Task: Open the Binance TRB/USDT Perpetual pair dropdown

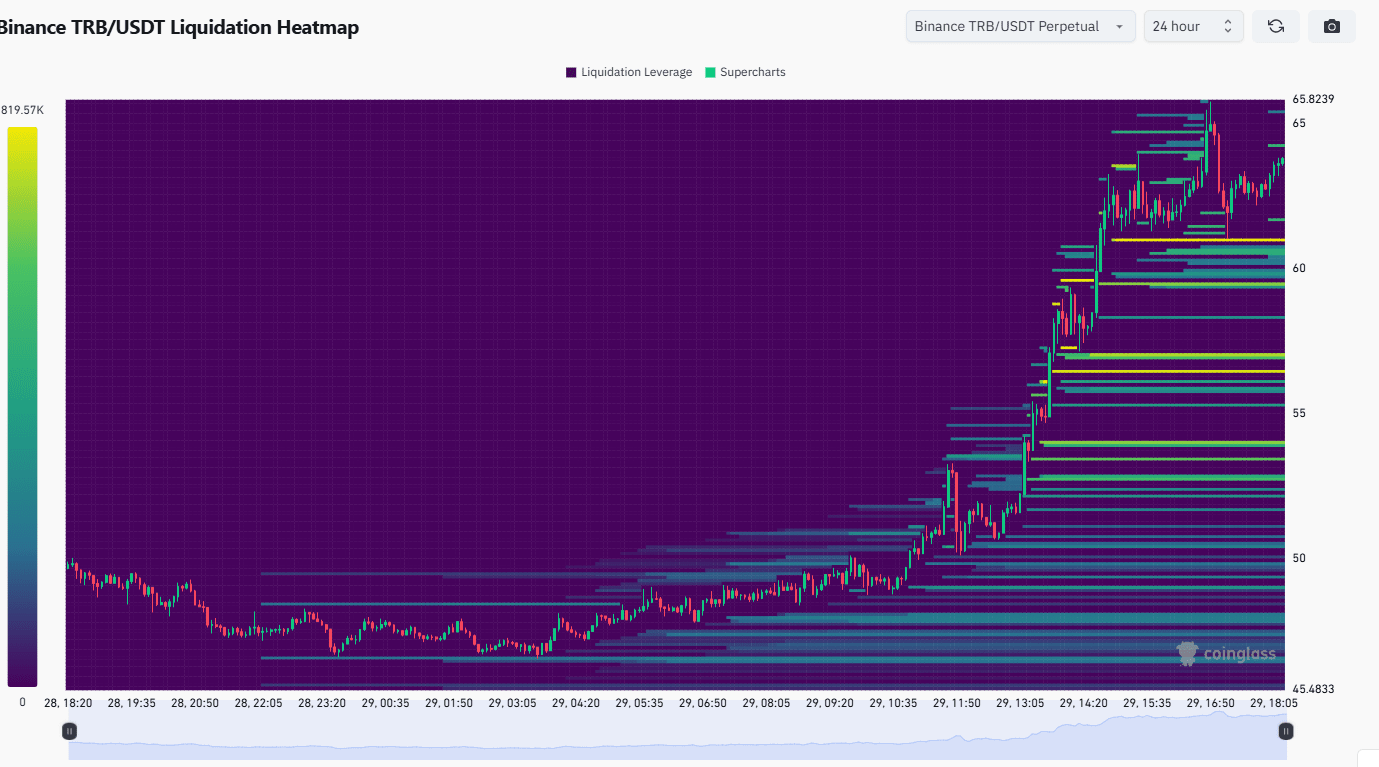Action: coord(1020,26)
